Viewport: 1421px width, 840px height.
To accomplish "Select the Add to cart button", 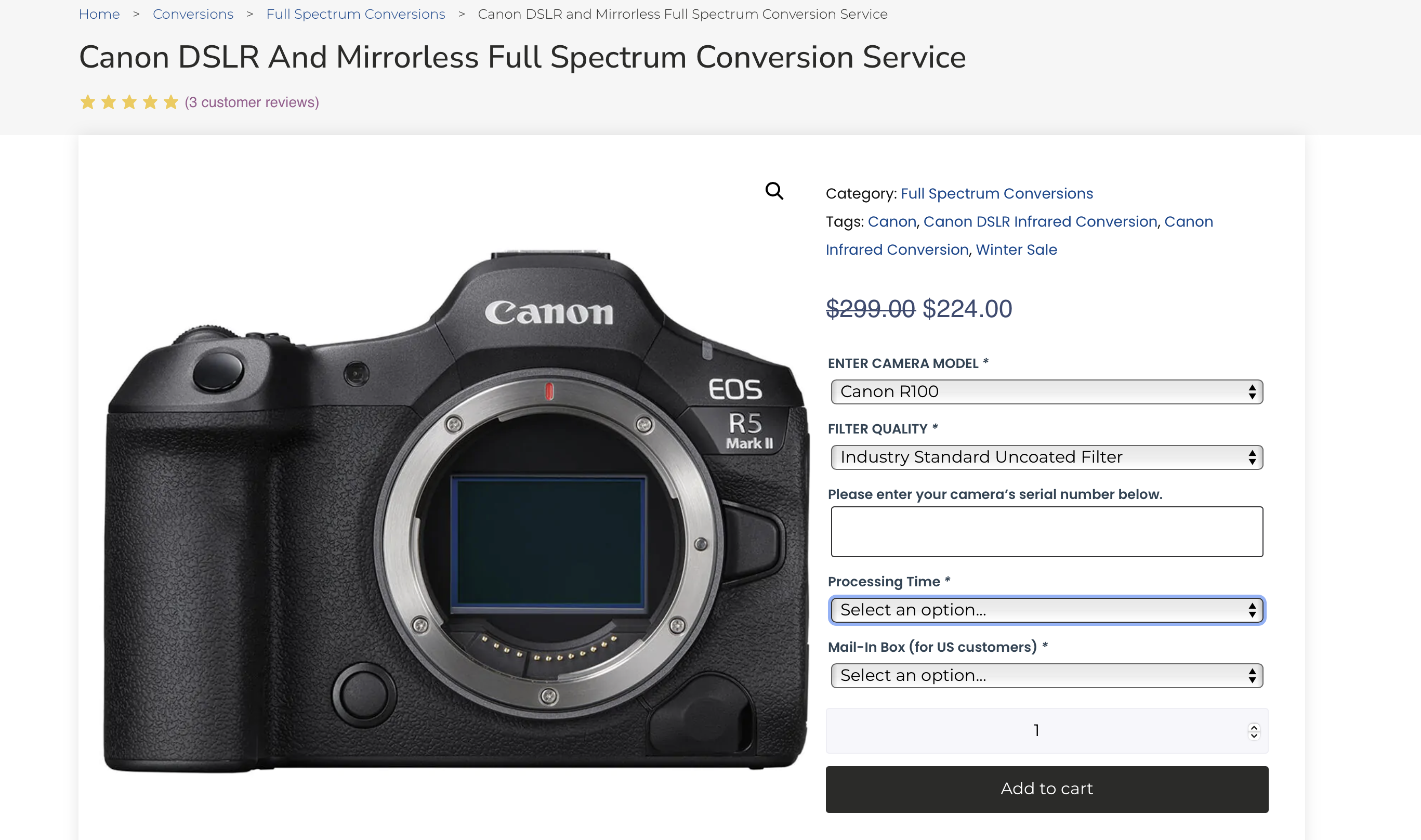I will pyautogui.click(x=1046, y=789).
